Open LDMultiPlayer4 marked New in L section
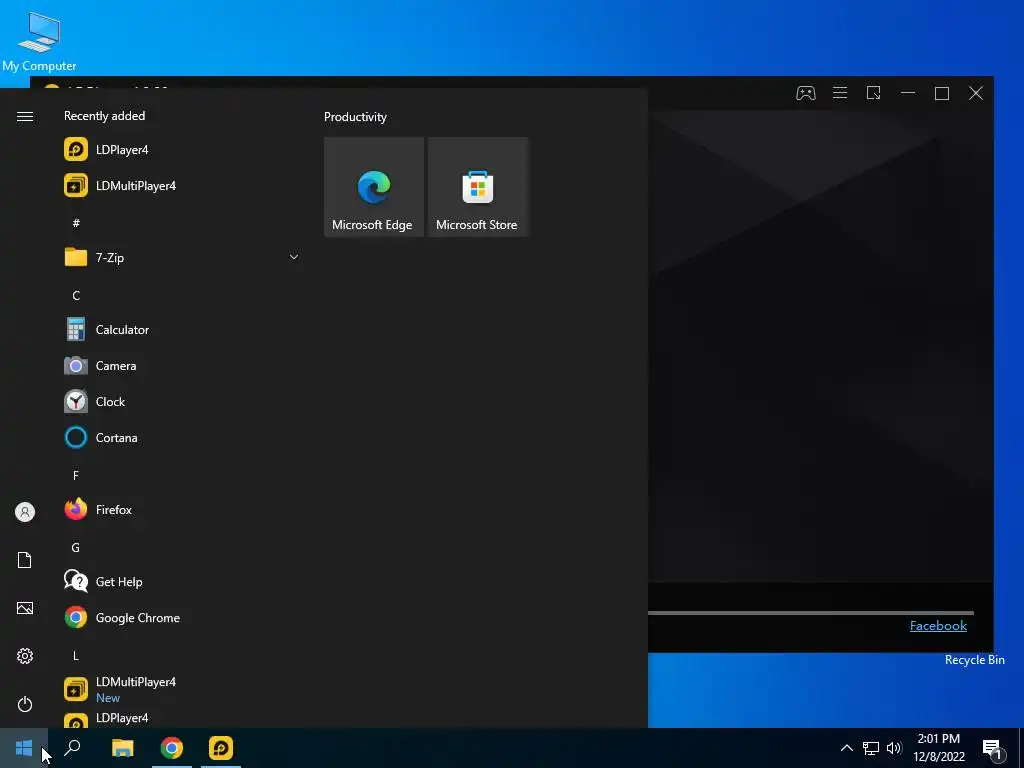This screenshot has height=768, width=1024. point(181,689)
